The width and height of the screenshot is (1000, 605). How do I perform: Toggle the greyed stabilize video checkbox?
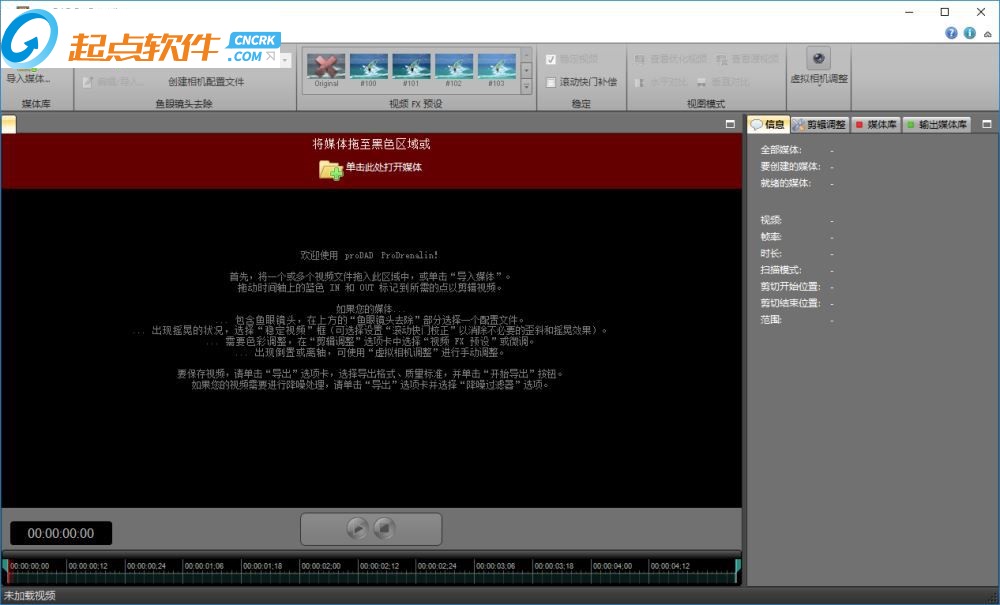(x=551, y=59)
